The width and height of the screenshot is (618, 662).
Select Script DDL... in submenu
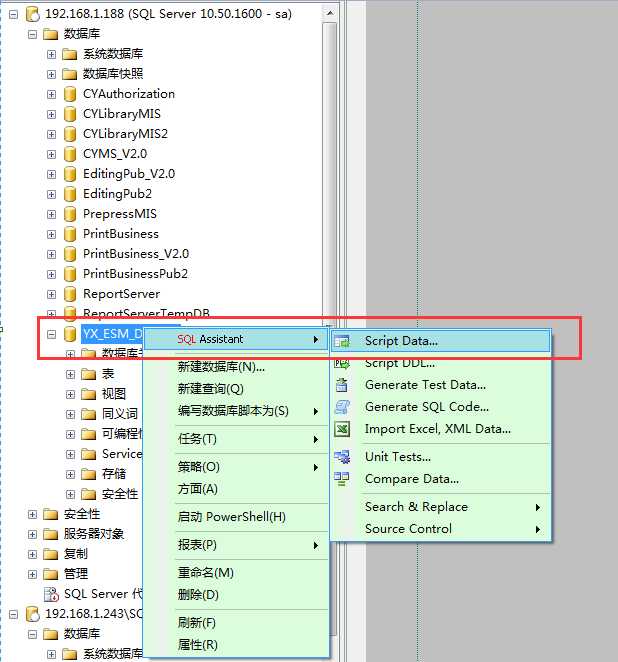(x=441, y=363)
